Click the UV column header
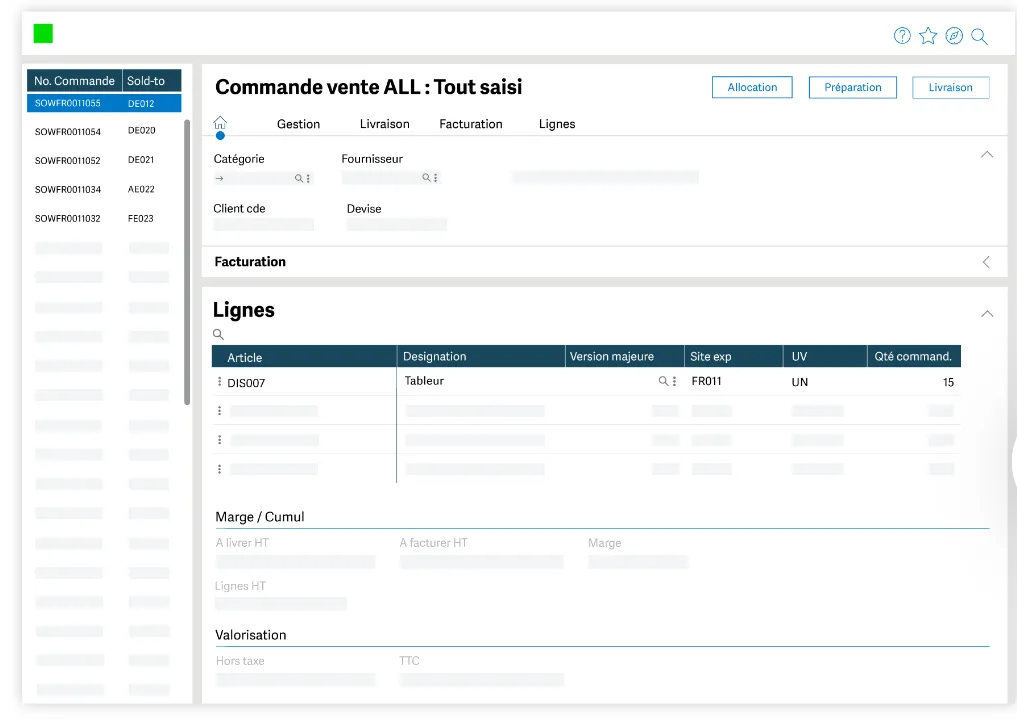This screenshot has height=719, width=1017. (825, 357)
